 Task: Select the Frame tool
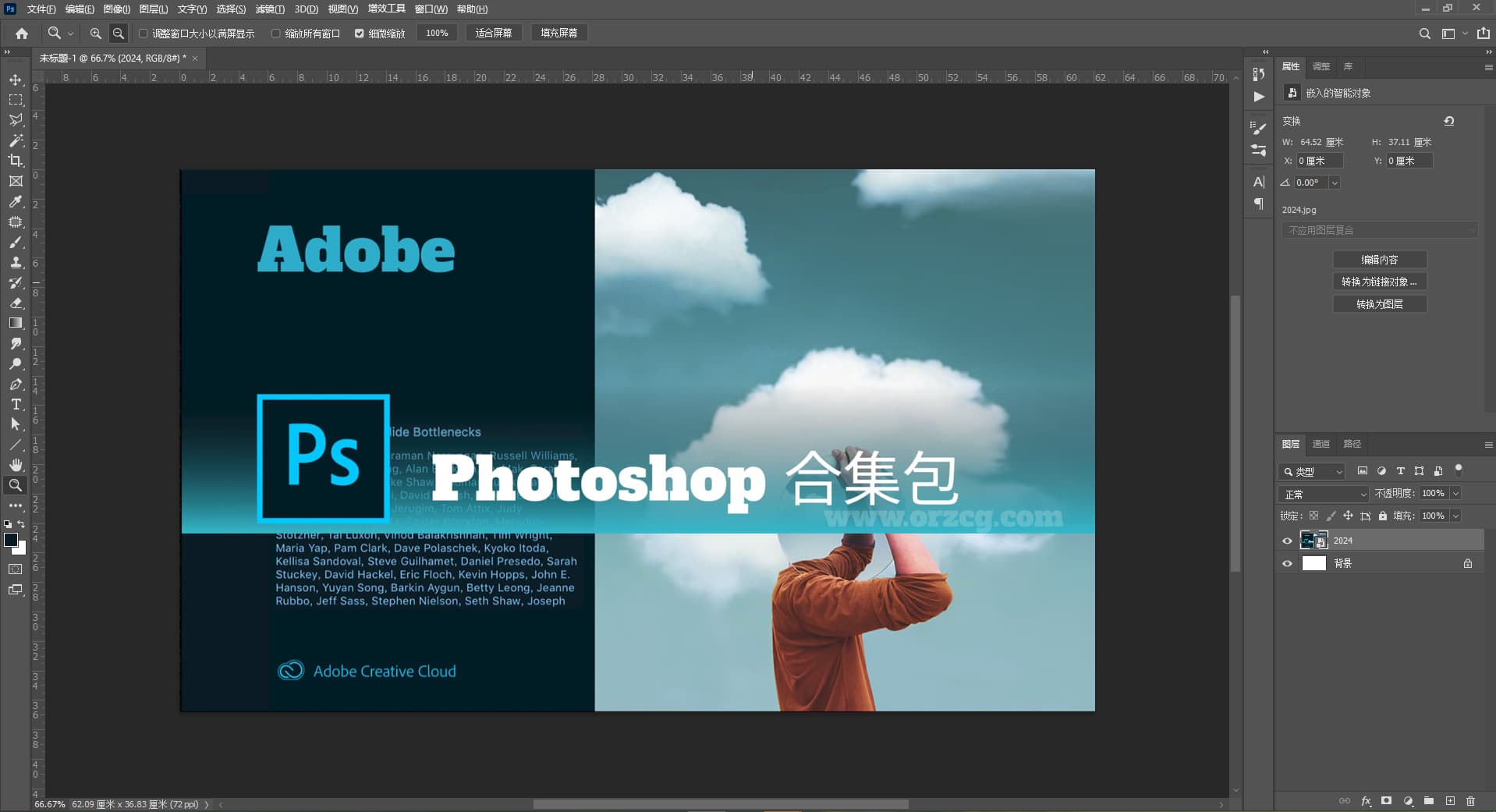coord(16,181)
